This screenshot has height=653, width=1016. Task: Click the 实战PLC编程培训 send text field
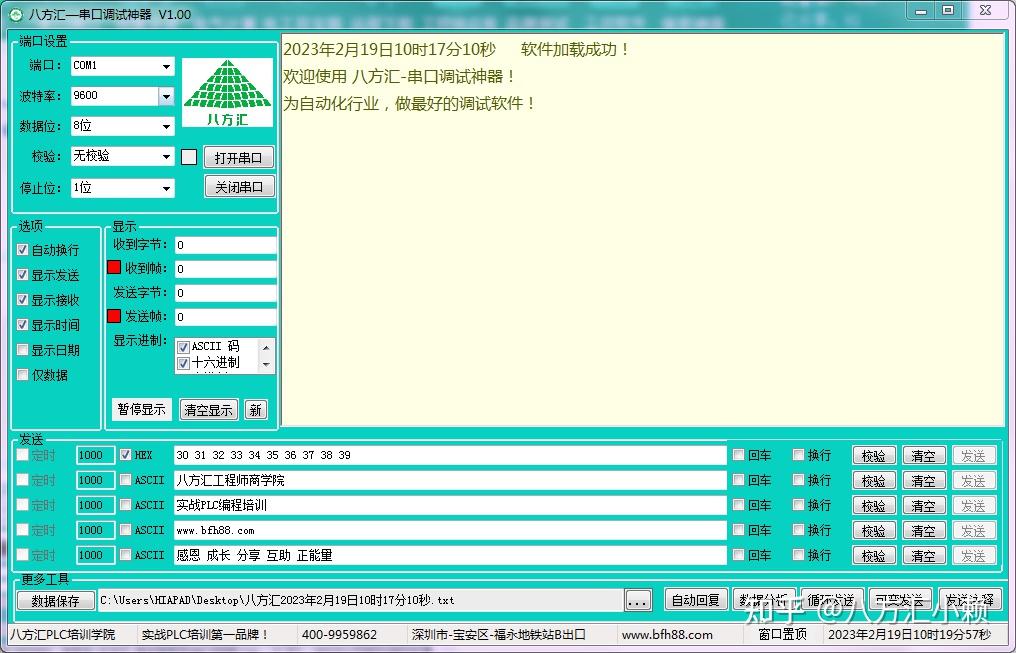450,505
